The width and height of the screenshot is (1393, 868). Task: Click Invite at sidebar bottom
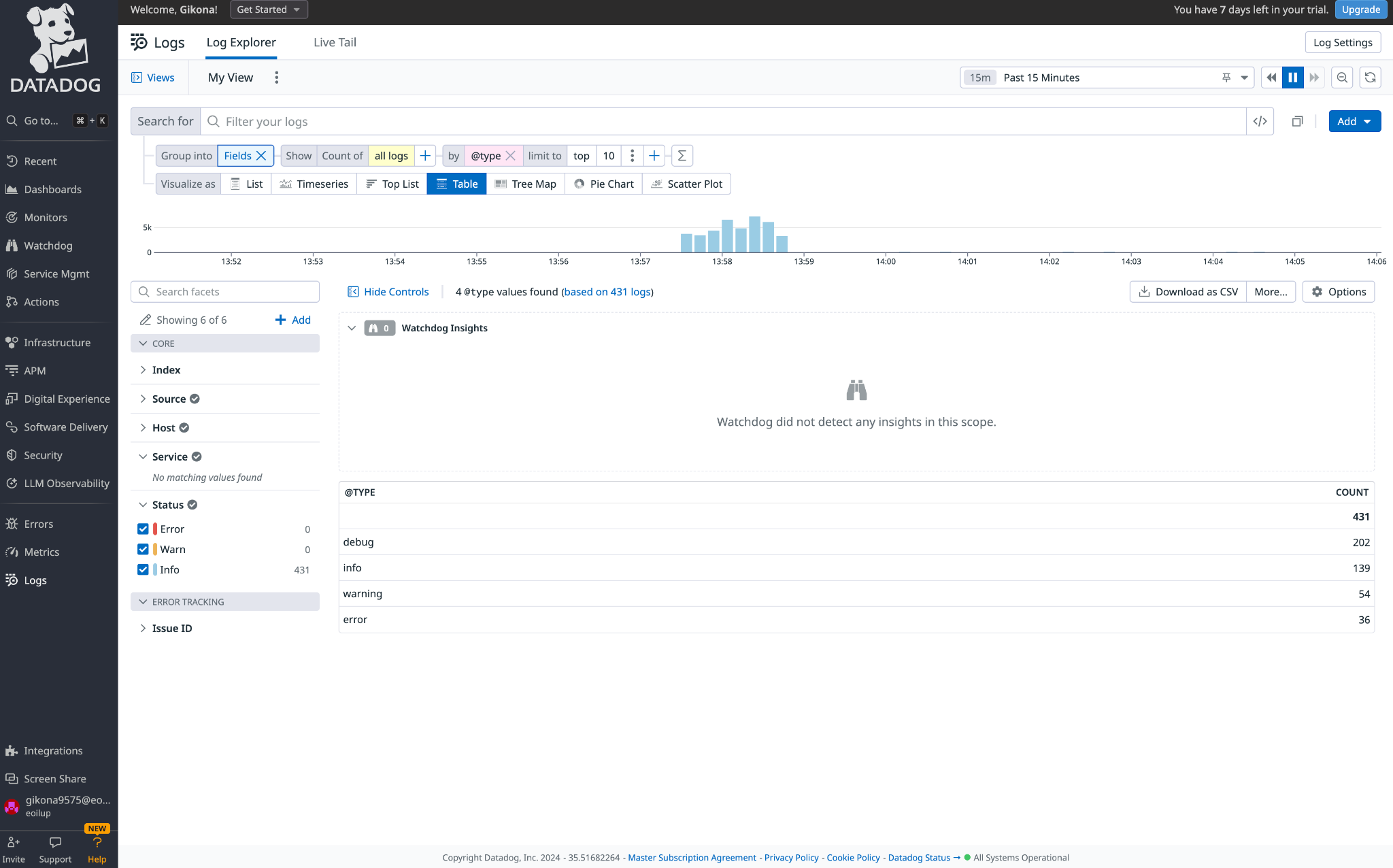(14, 850)
